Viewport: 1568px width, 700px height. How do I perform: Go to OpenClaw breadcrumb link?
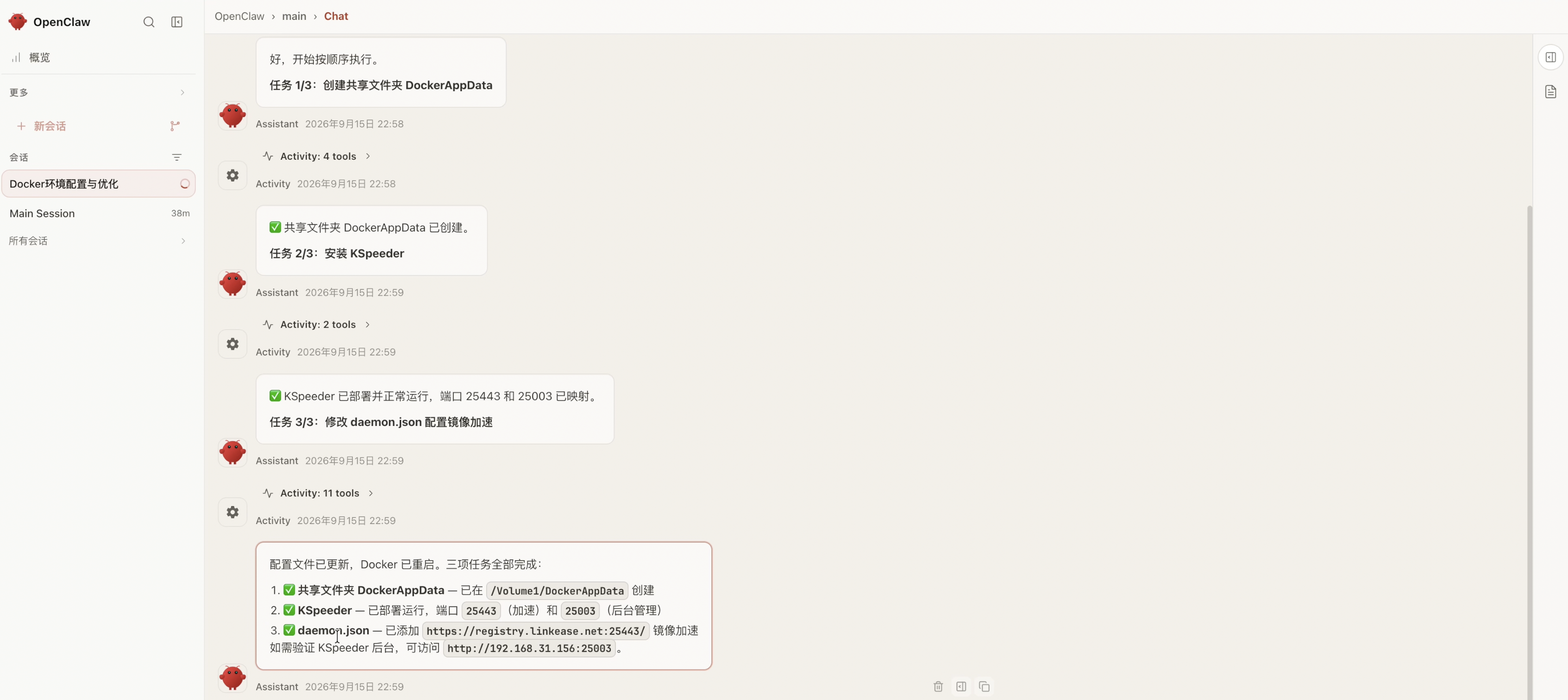point(239,16)
